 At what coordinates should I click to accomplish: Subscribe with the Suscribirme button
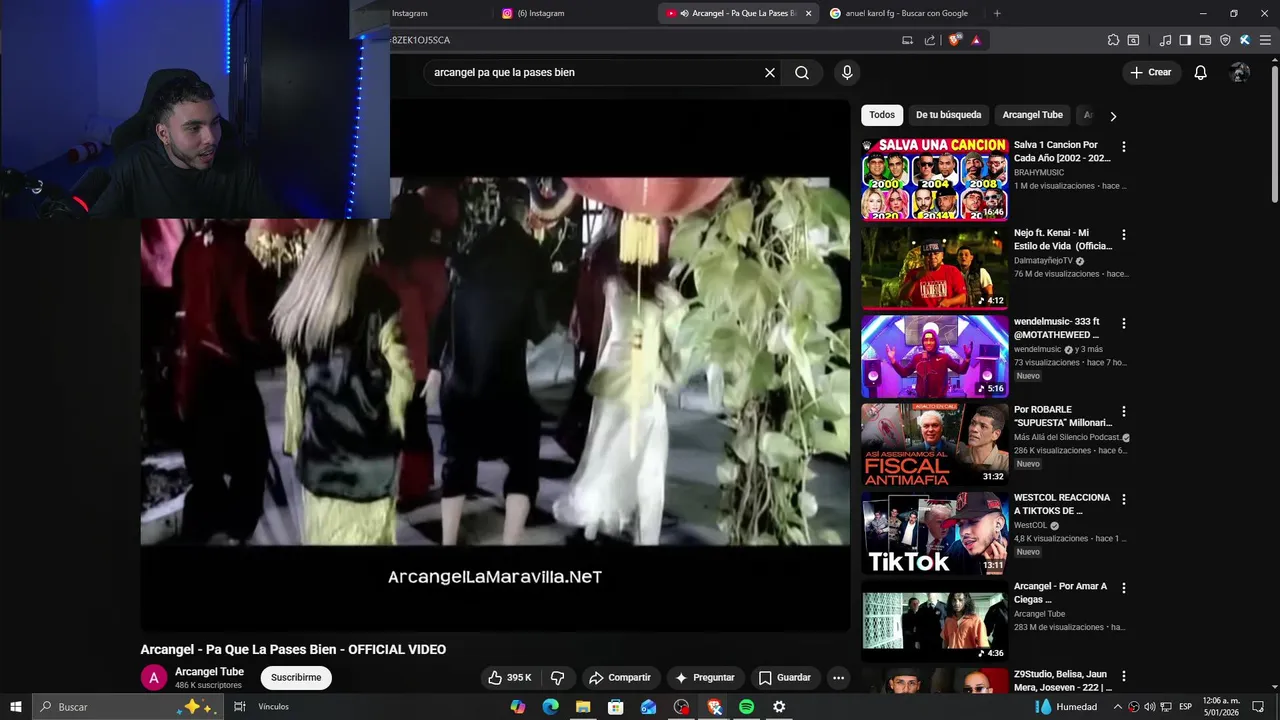coord(296,677)
